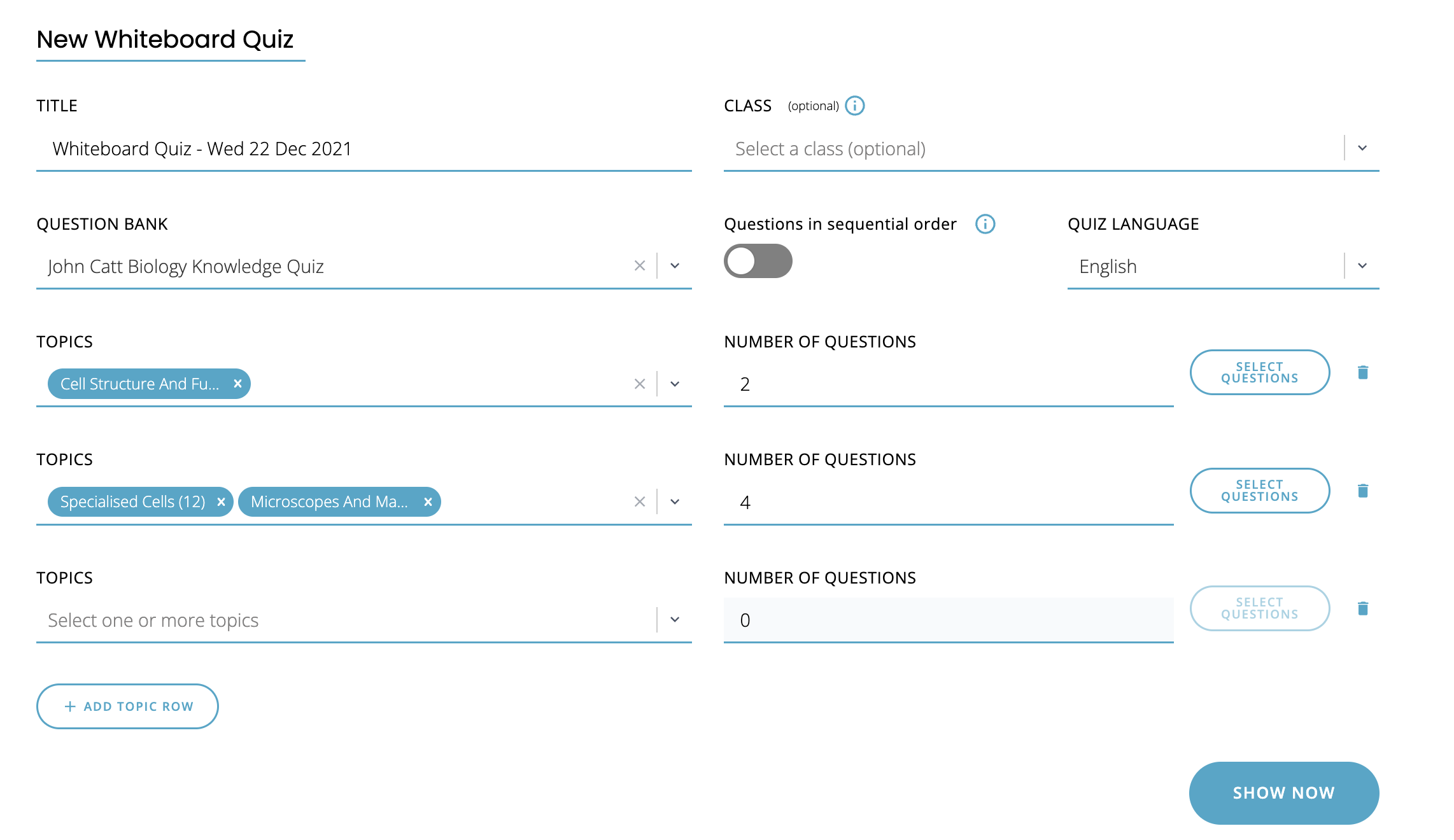
Task: Remove the Specialised Cells (12) tag
Action: [221, 501]
